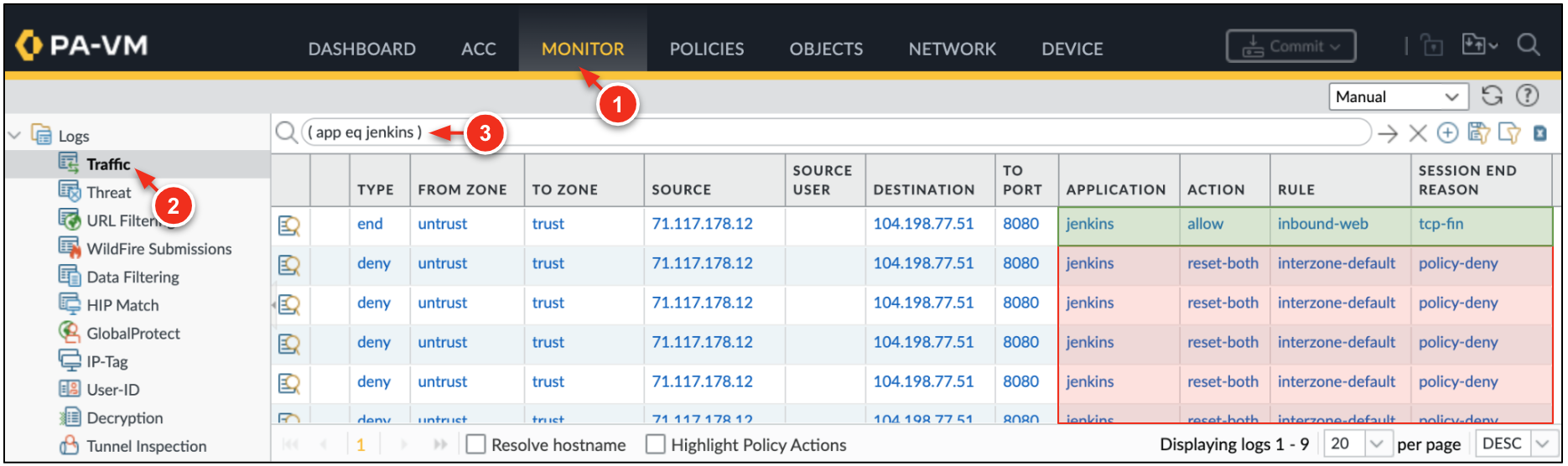Clear the filter with the X icon
1568x466 pixels.
[x=1417, y=133]
